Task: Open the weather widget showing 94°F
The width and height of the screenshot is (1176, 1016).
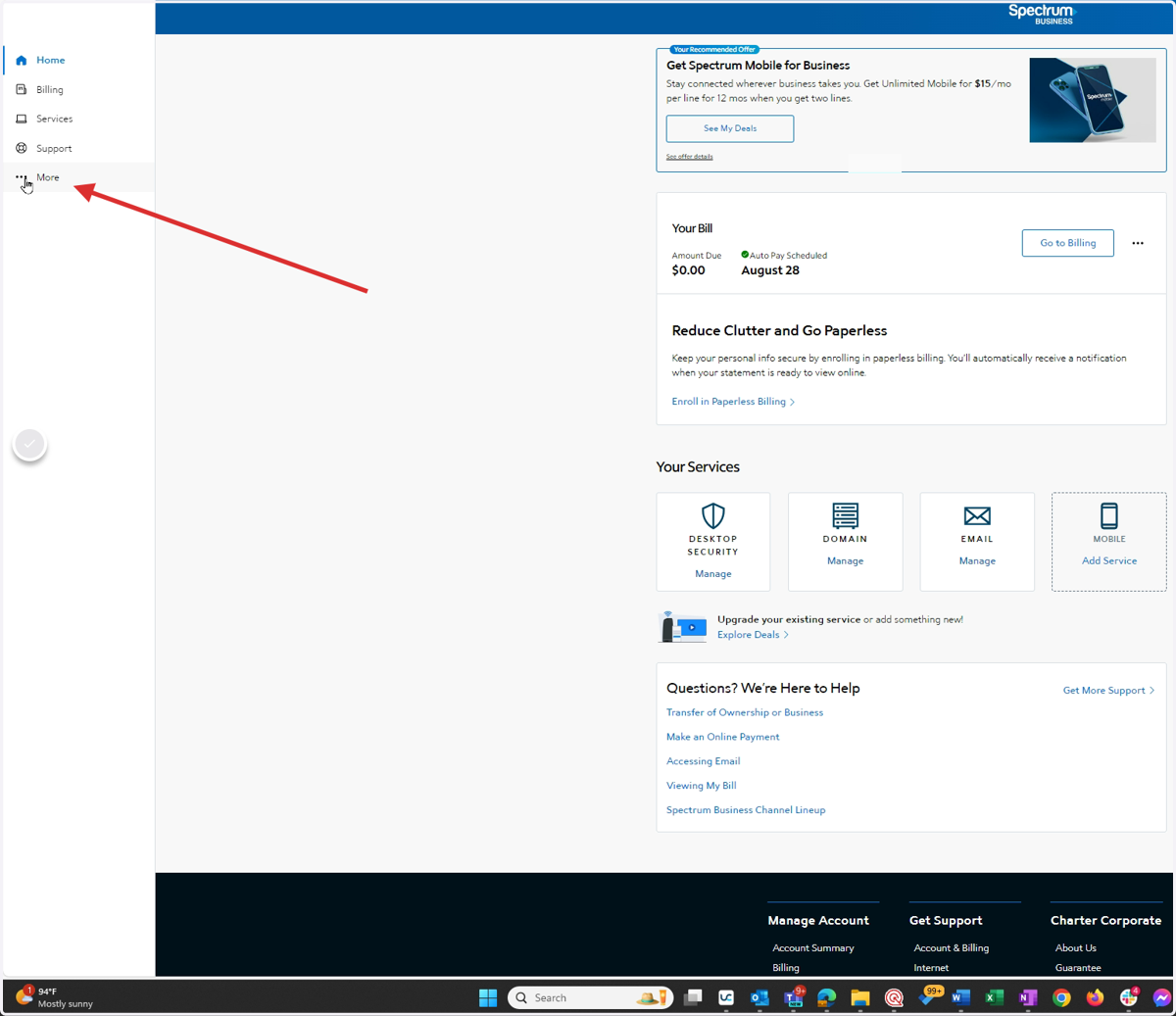Action: pyautogui.click(x=55, y=997)
